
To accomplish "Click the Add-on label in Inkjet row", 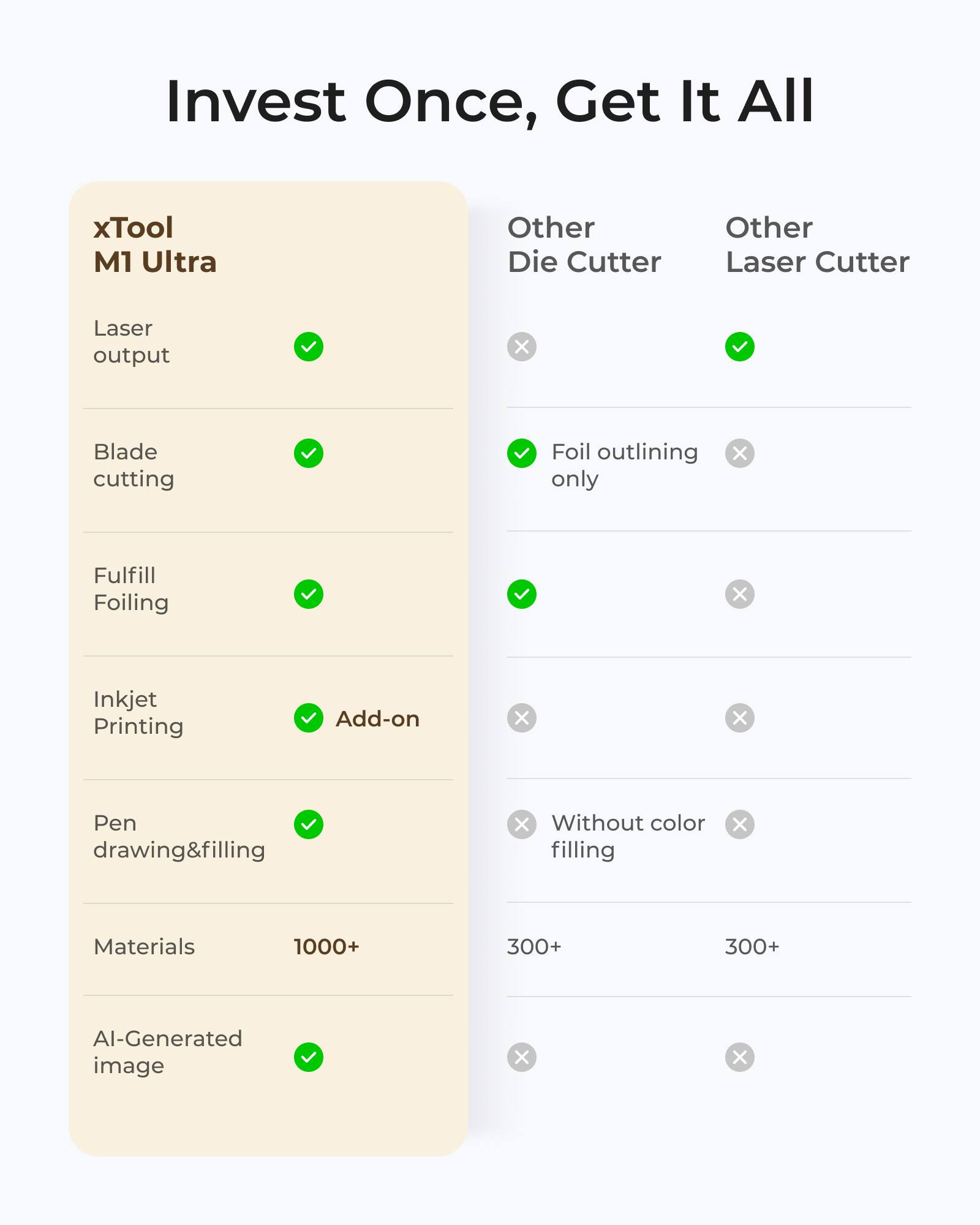I will (x=377, y=719).
